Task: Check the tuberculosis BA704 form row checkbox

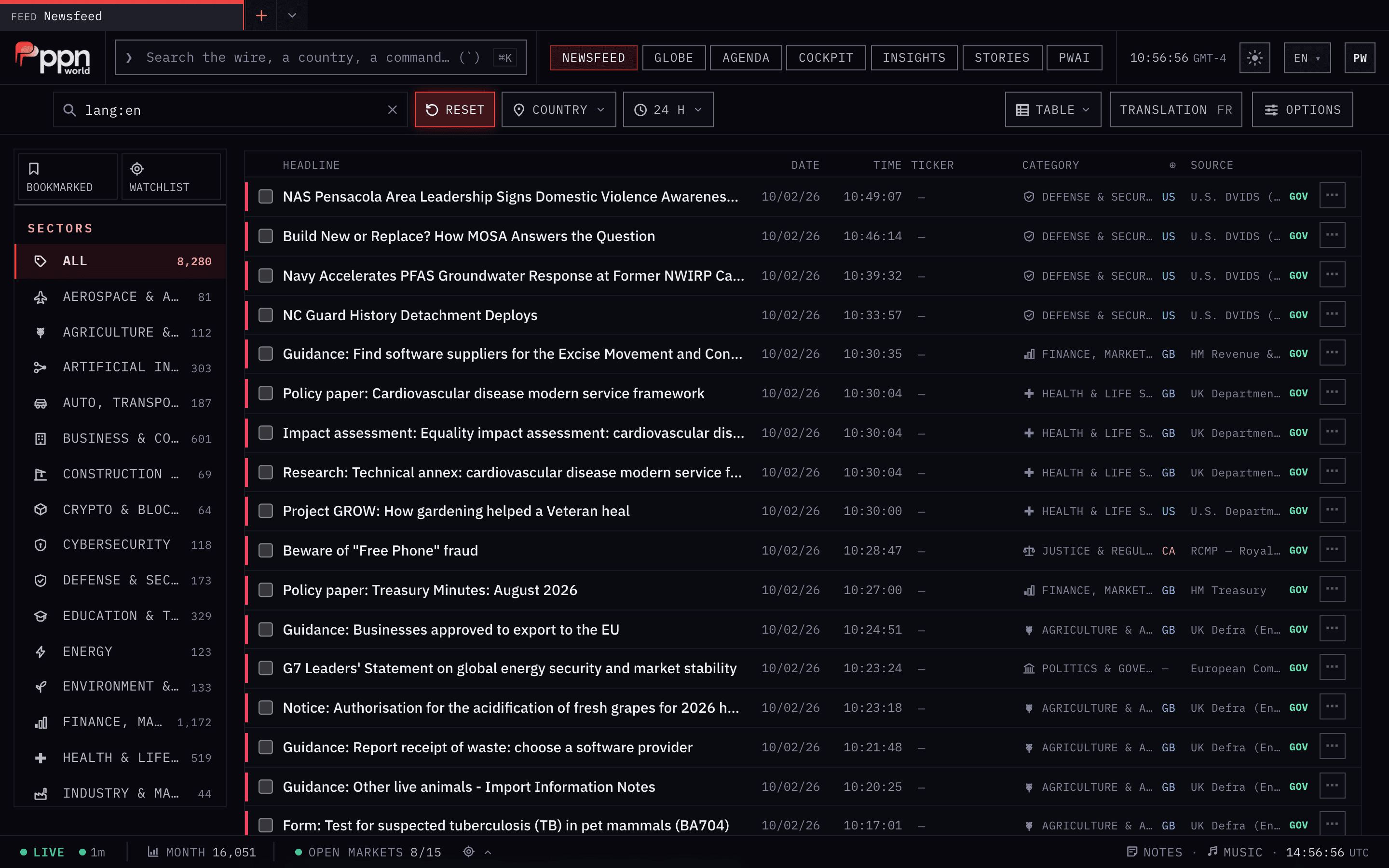Action: point(266,825)
